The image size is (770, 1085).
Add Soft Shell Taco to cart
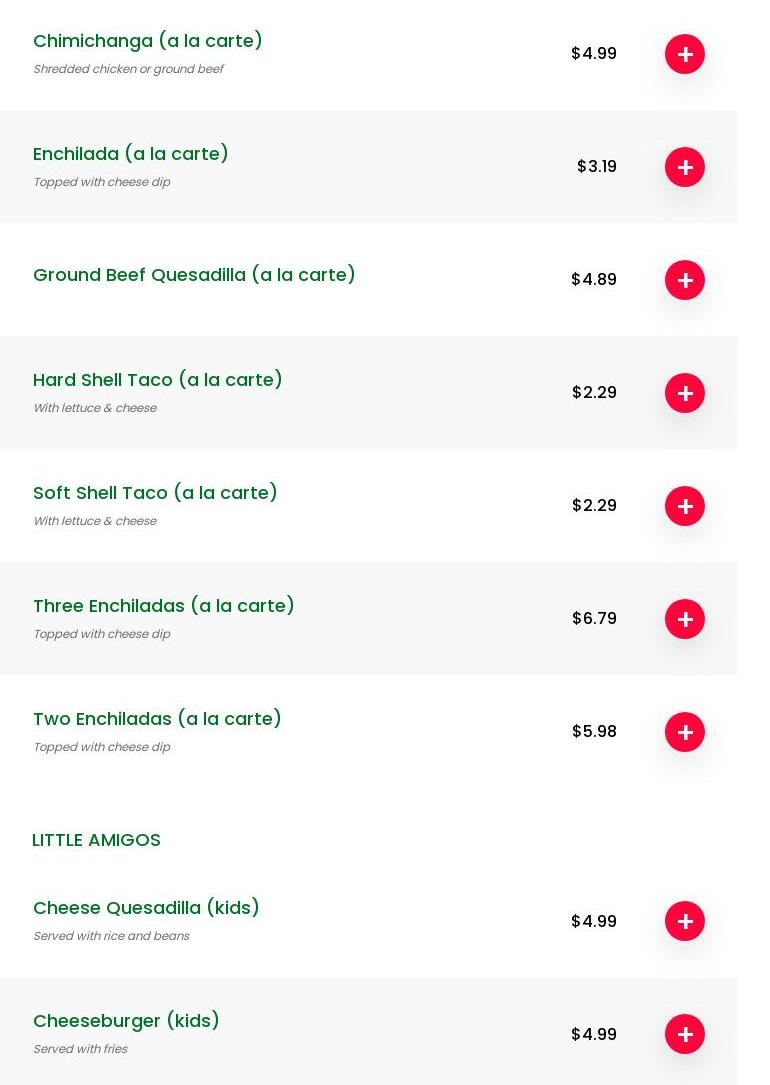(685, 506)
